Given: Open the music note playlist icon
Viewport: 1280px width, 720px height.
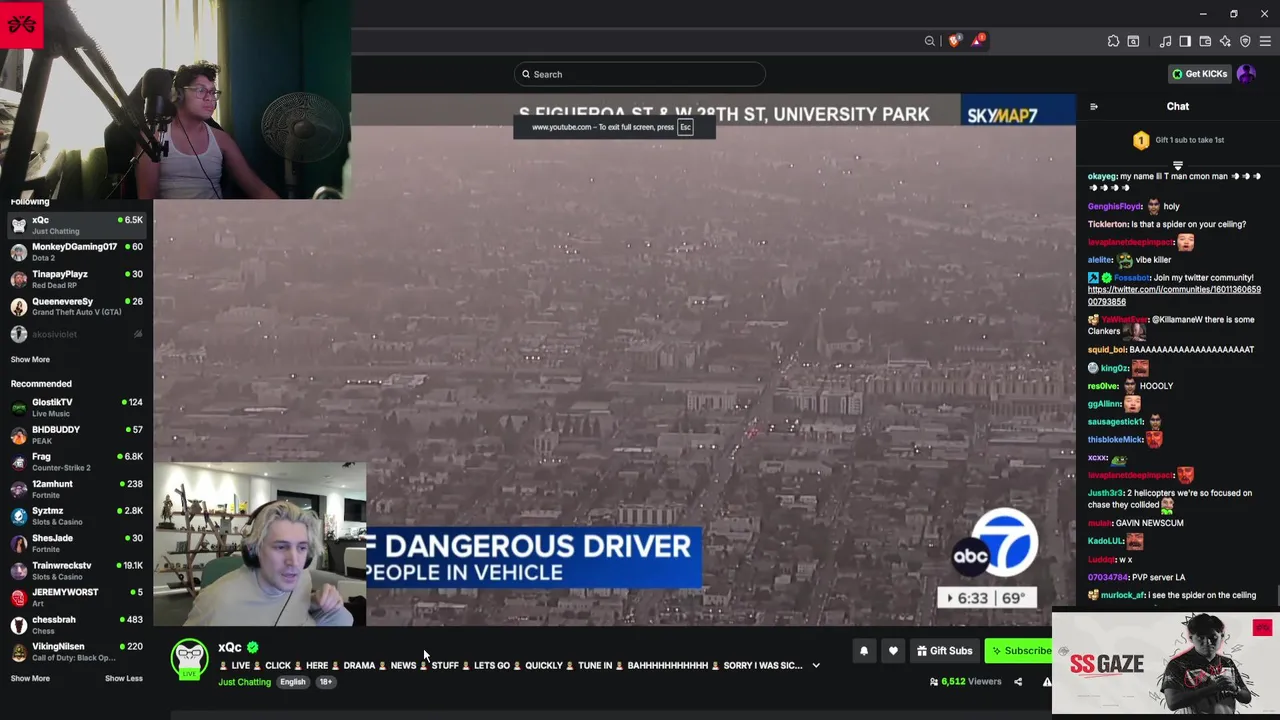Looking at the screenshot, I should tap(1165, 41).
